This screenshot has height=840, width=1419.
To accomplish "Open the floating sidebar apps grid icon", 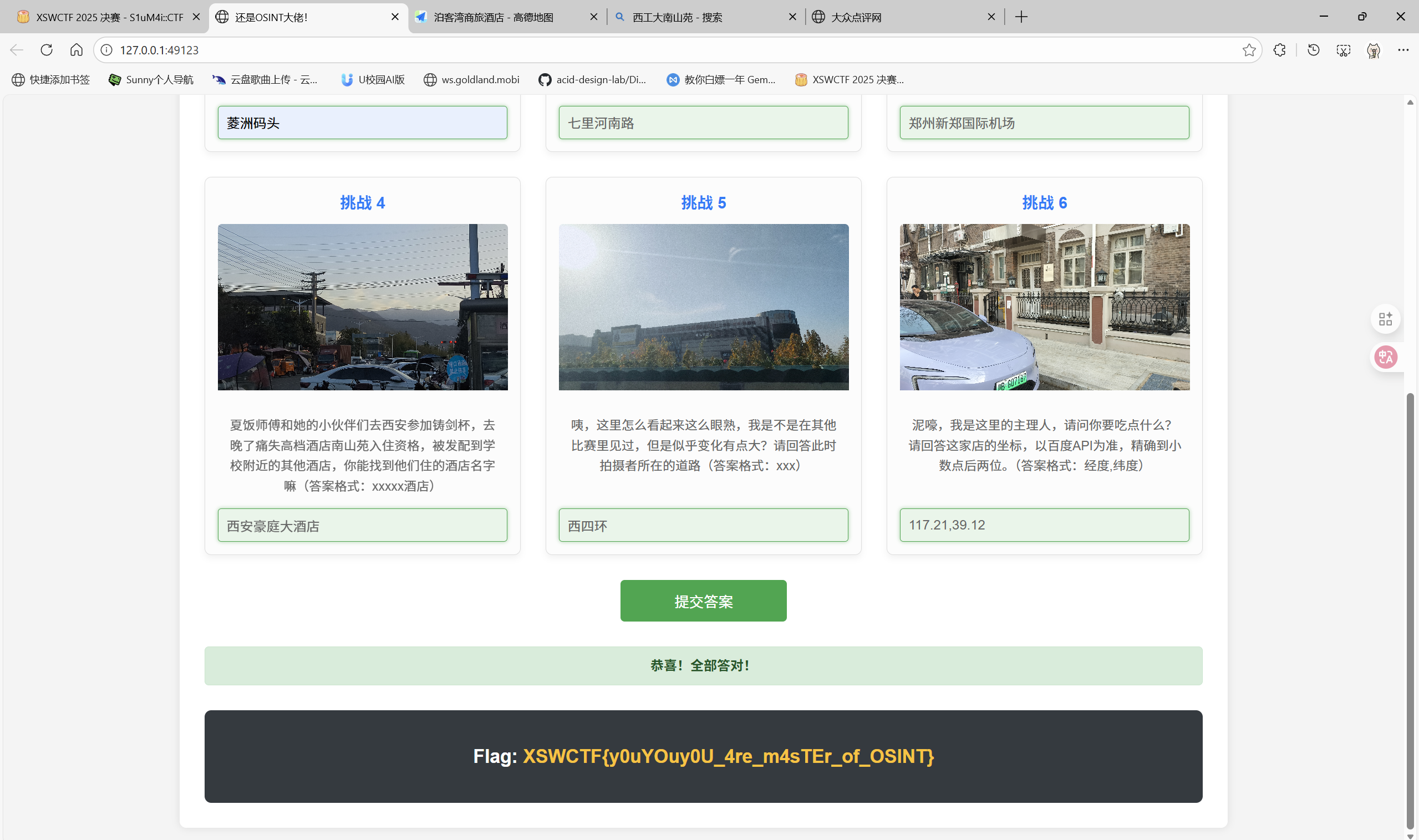I will 1385,319.
